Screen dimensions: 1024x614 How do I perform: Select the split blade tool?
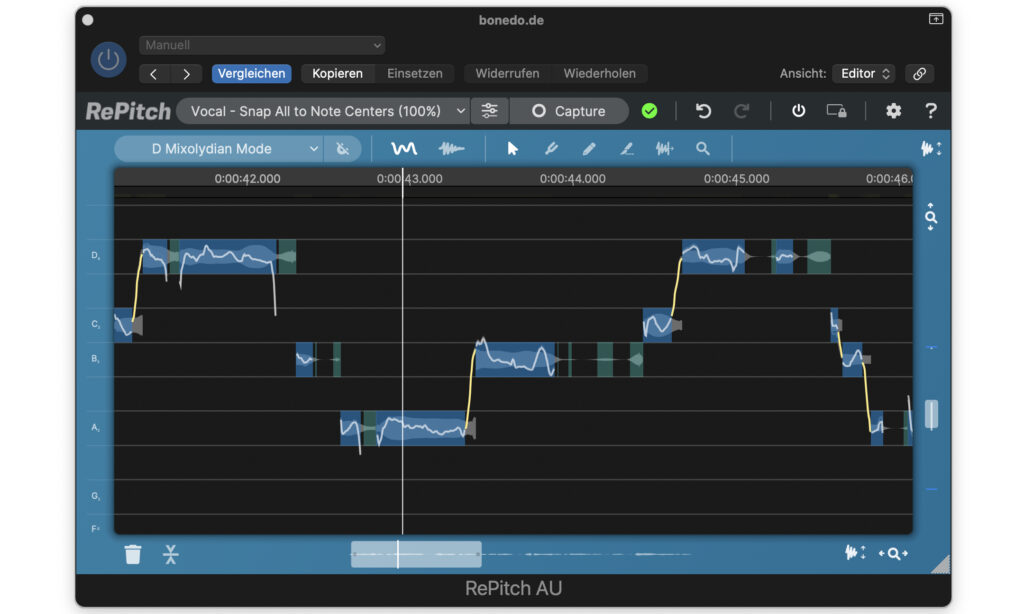(551, 149)
